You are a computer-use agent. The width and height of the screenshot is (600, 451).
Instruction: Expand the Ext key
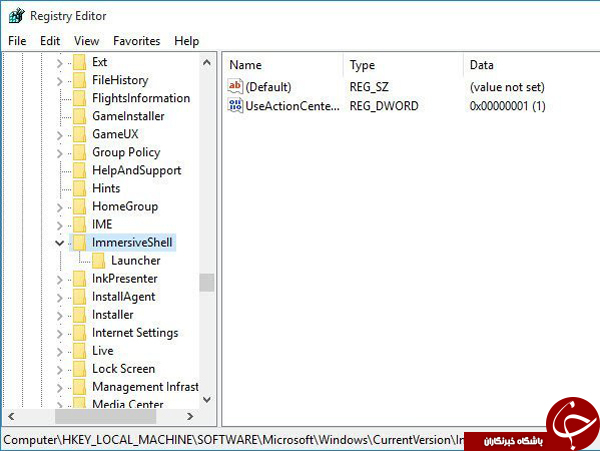point(59,63)
